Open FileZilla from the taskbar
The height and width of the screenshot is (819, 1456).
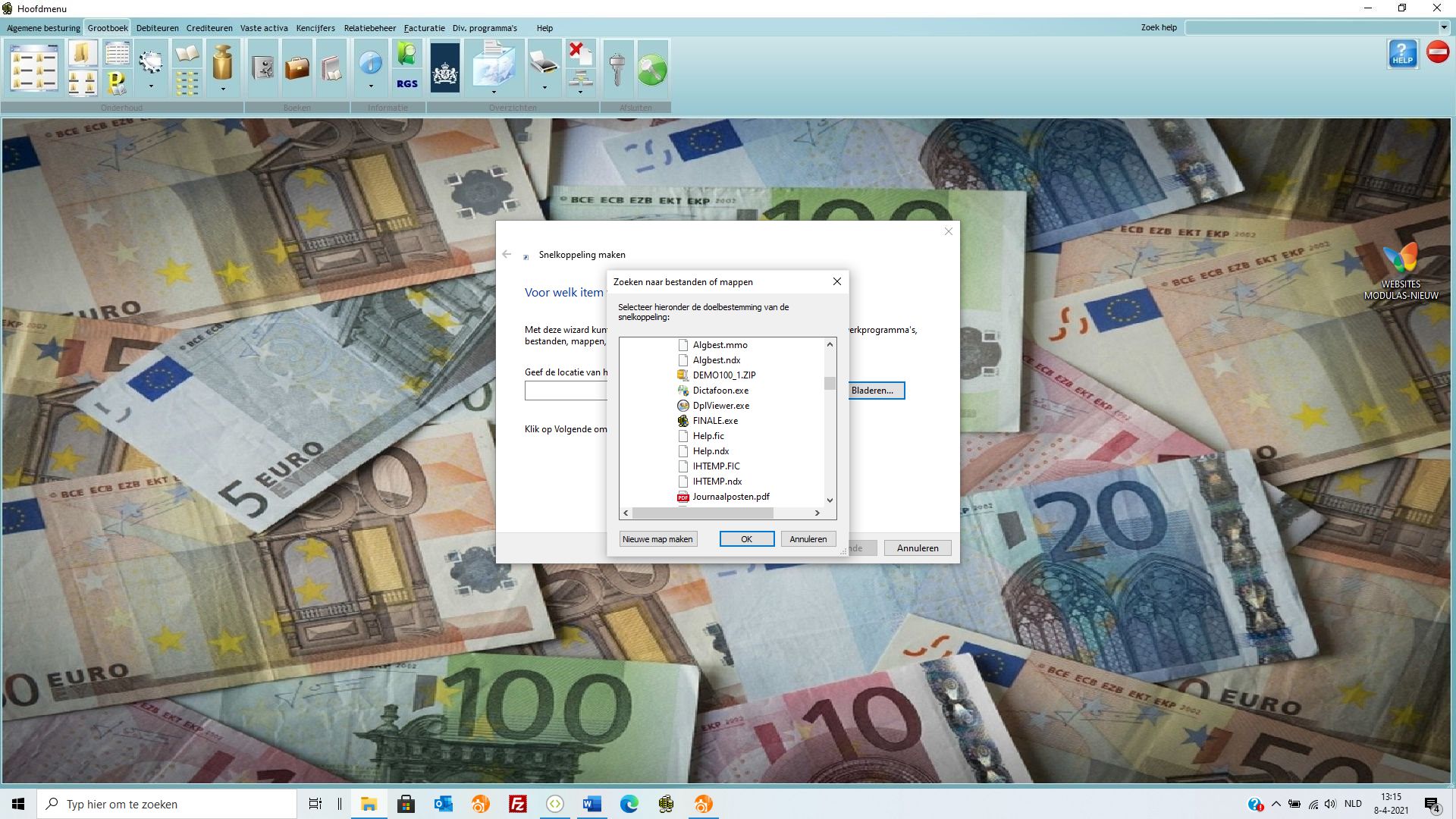518,804
